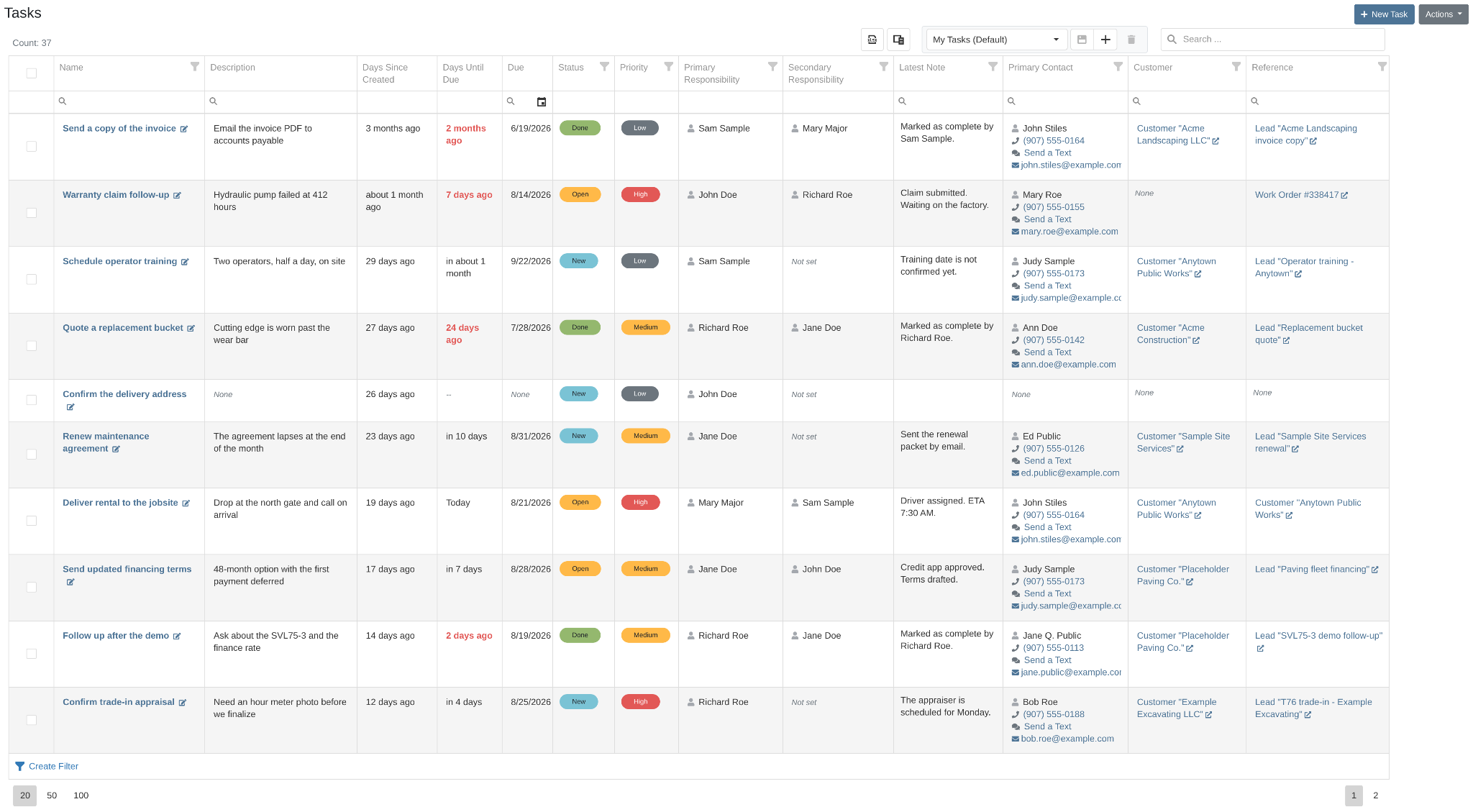Add a new view with plus icon
Screen dimensions: 1473x812
(x=1105, y=40)
